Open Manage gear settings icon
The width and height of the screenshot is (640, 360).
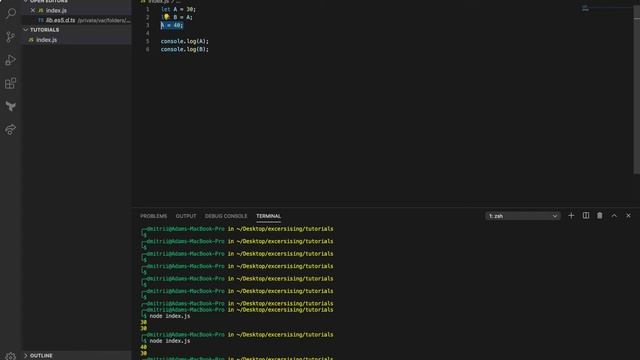tap(11, 356)
